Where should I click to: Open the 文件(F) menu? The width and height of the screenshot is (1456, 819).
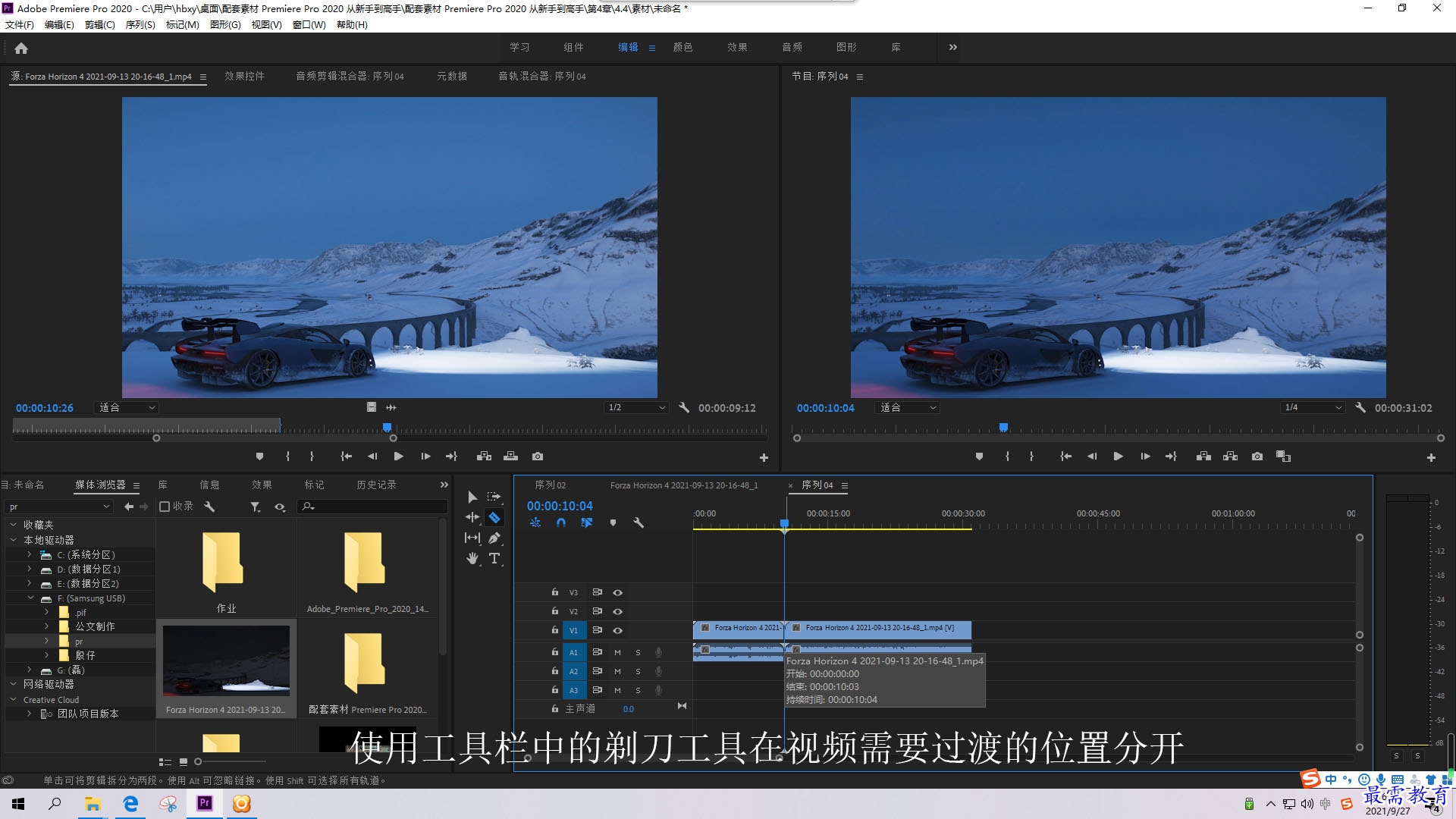click(20, 25)
